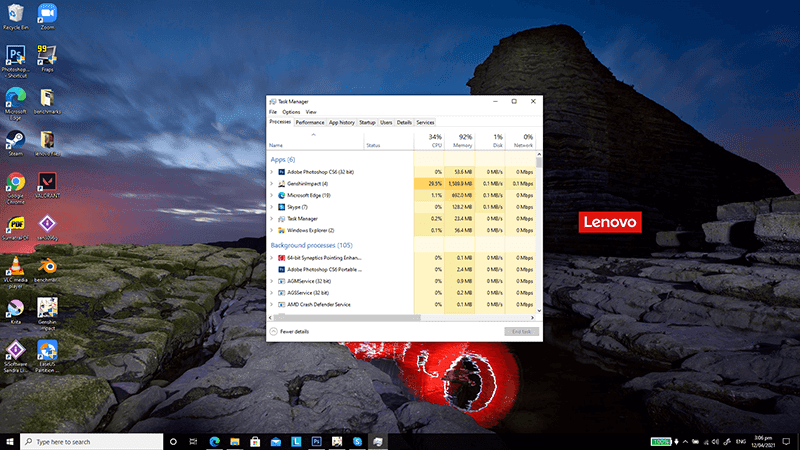Expand the Microsoft Edge (19) process group
Image resolution: width=800 pixels, height=450 pixels.
(271, 195)
